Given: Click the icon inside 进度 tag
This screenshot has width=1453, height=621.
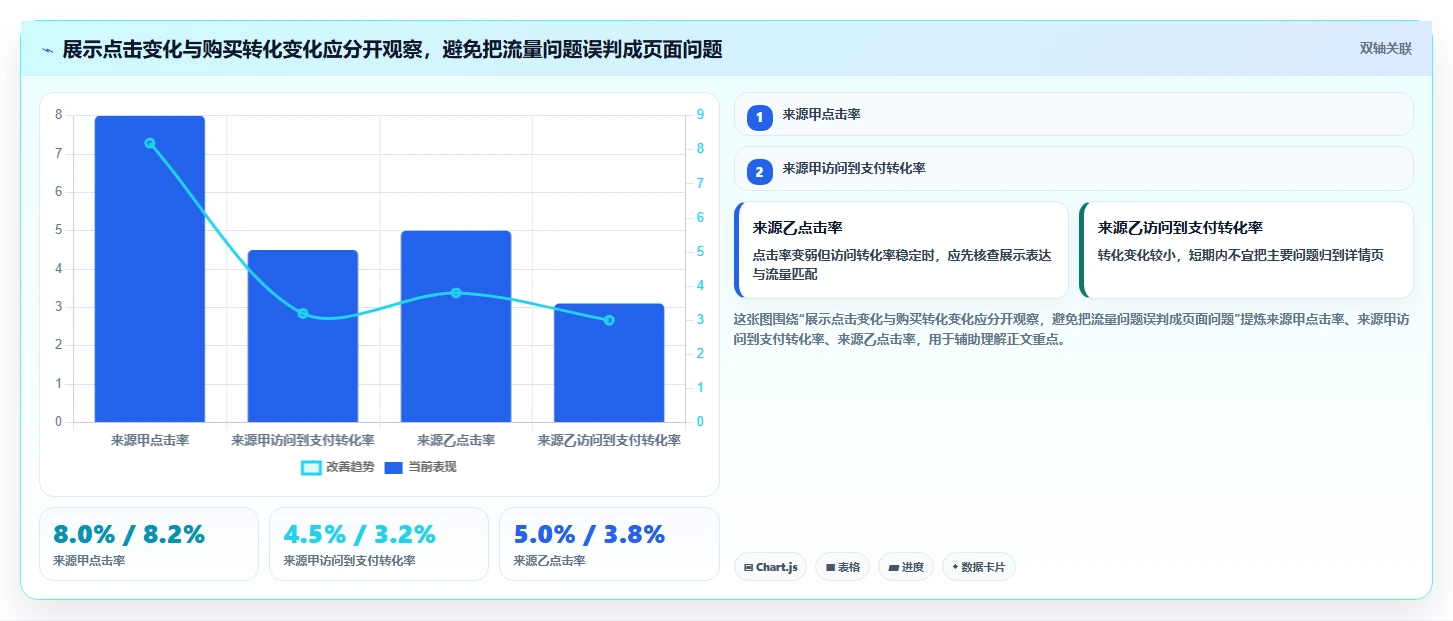Looking at the screenshot, I should [x=893, y=567].
